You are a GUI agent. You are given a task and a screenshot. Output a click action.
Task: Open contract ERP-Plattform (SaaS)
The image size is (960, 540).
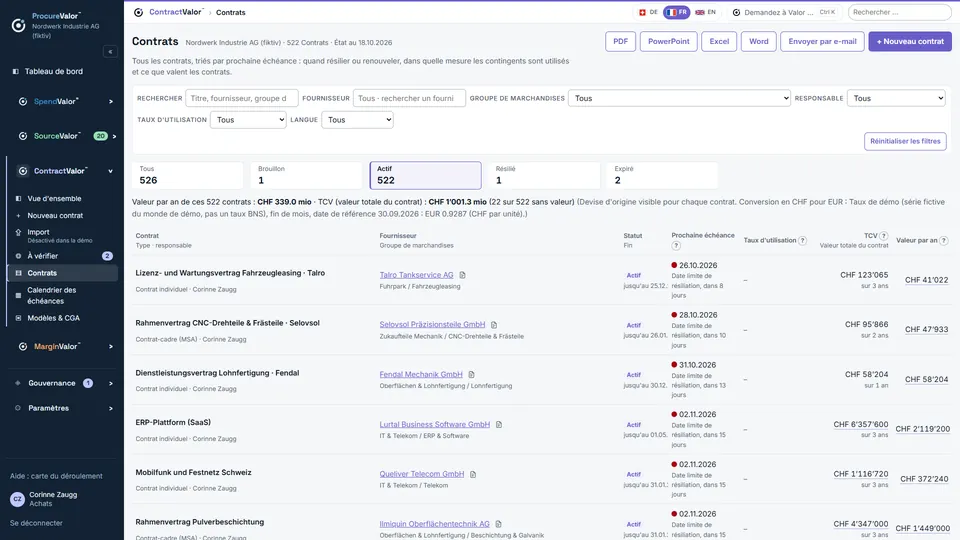(x=173, y=422)
